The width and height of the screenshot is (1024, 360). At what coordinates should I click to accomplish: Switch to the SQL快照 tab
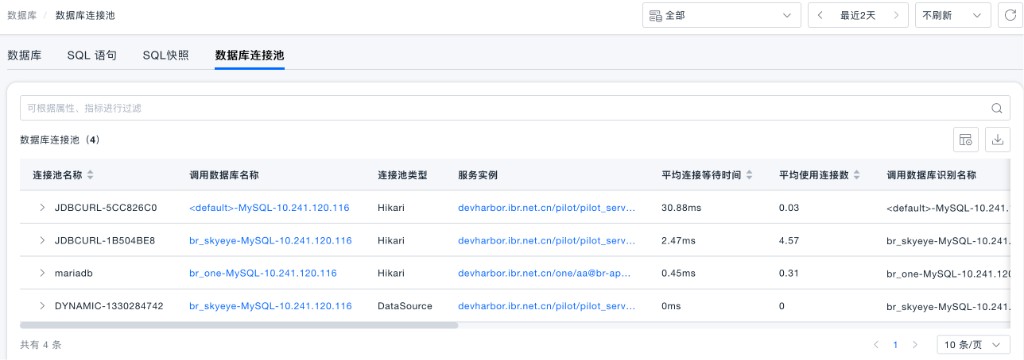(x=166, y=56)
